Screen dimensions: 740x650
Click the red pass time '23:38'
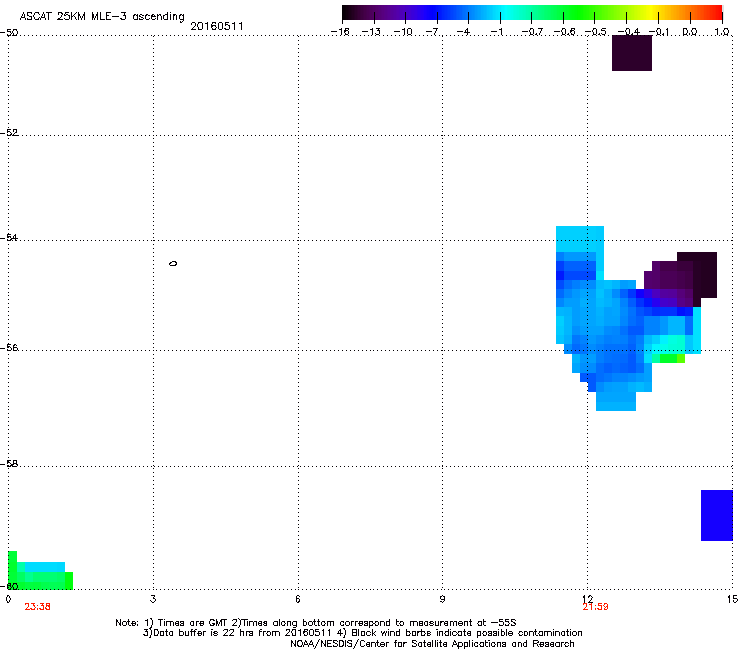tap(37, 607)
